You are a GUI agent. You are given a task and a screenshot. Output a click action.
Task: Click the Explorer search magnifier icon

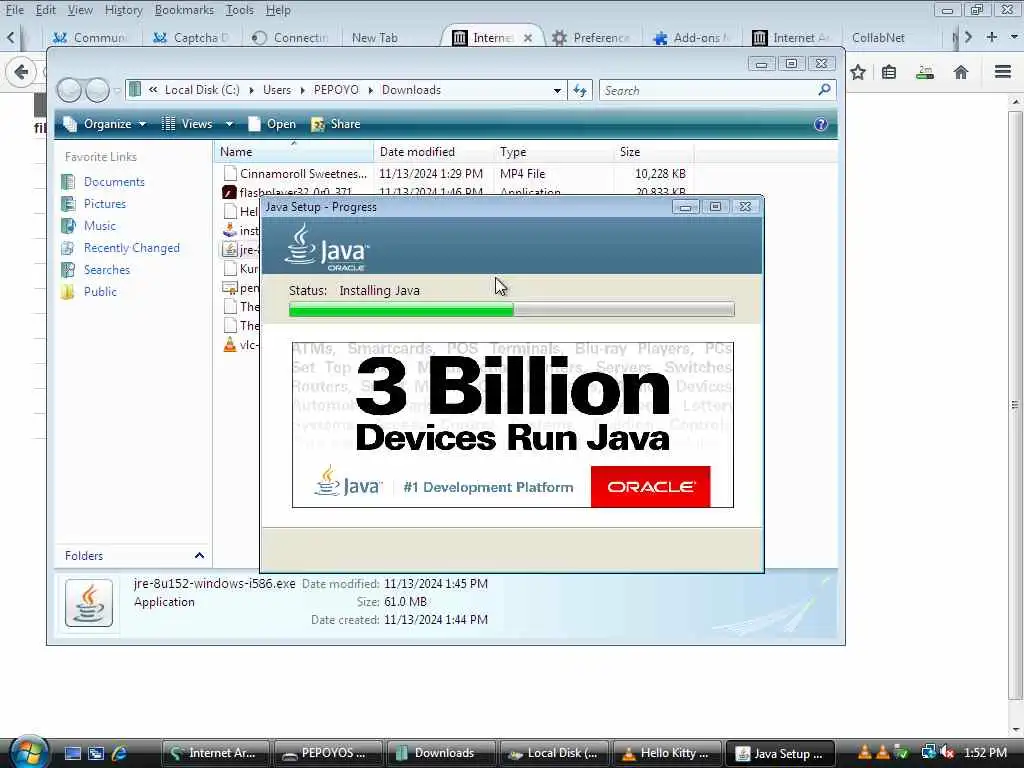pyautogui.click(x=824, y=89)
